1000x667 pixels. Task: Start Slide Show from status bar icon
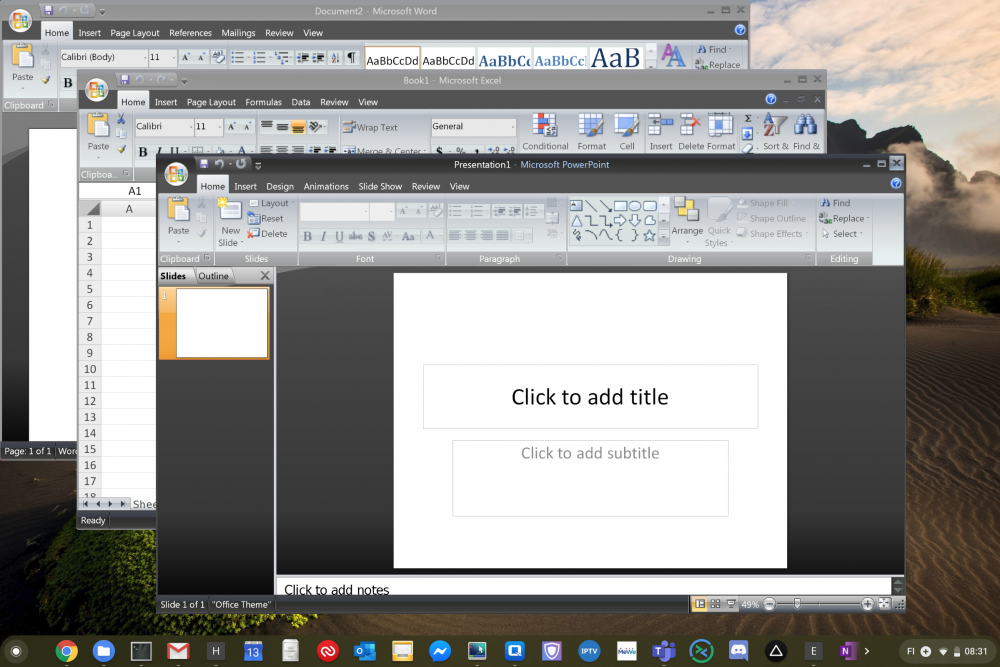(x=731, y=604)
